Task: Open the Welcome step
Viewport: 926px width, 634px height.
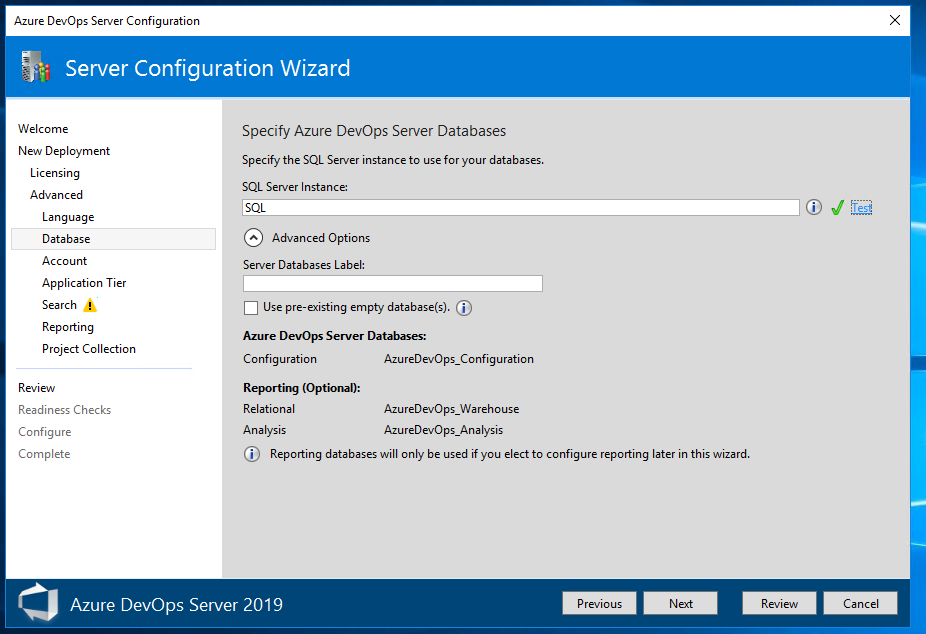Action: pyautogui.click(x=43, y=129)
